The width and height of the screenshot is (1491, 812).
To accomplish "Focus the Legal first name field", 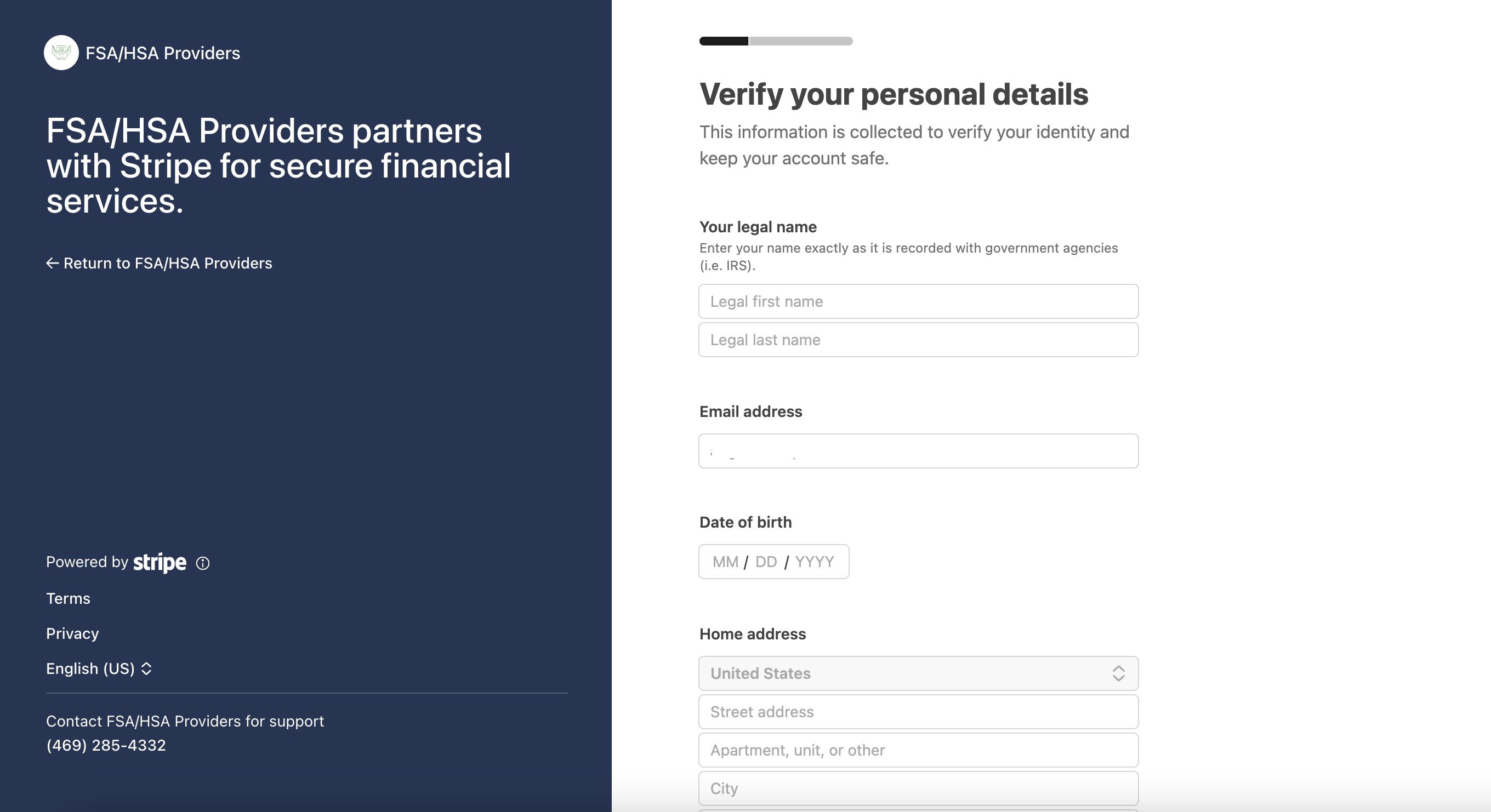I will point(919,301).
